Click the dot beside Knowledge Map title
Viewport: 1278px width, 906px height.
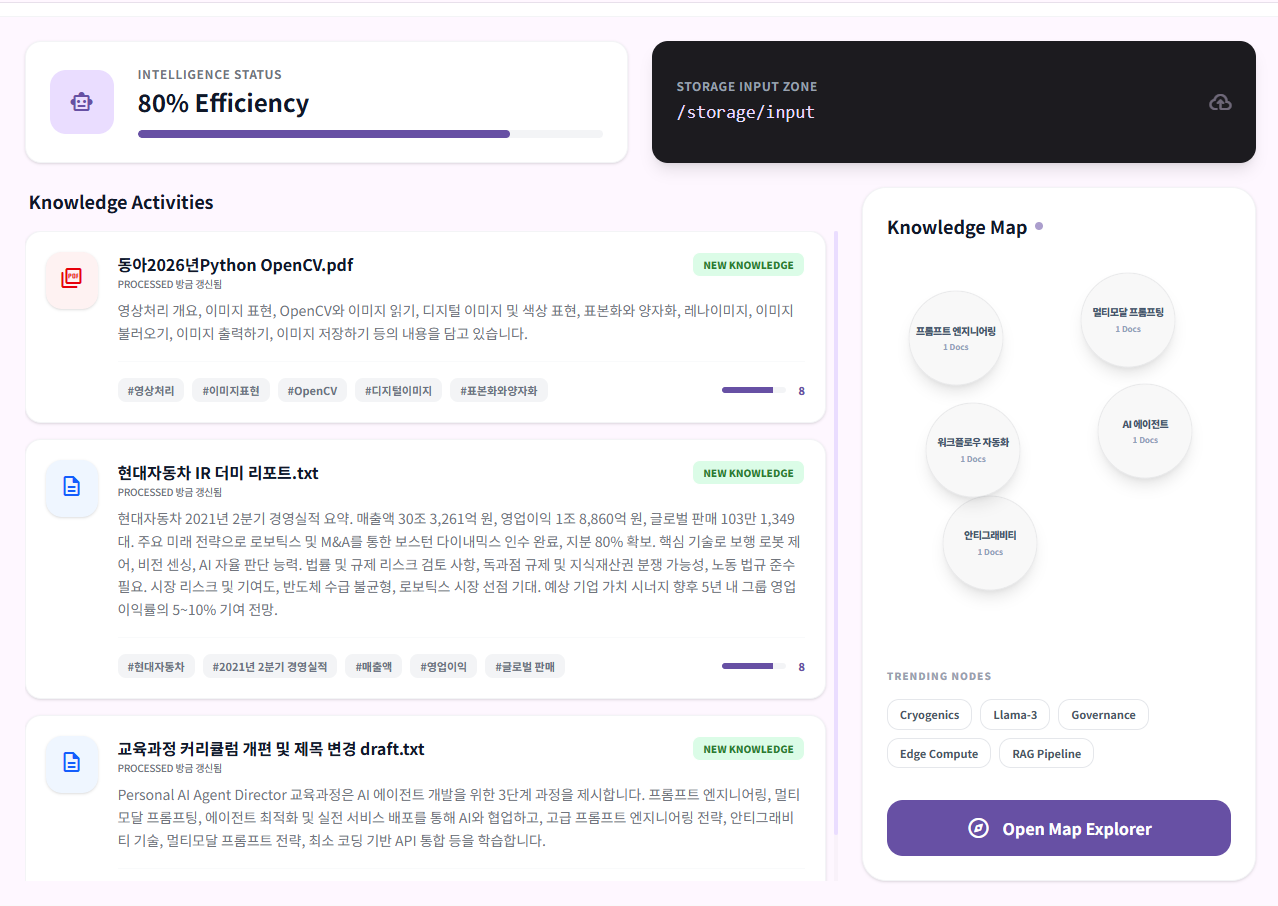[x=1039, y=227]
